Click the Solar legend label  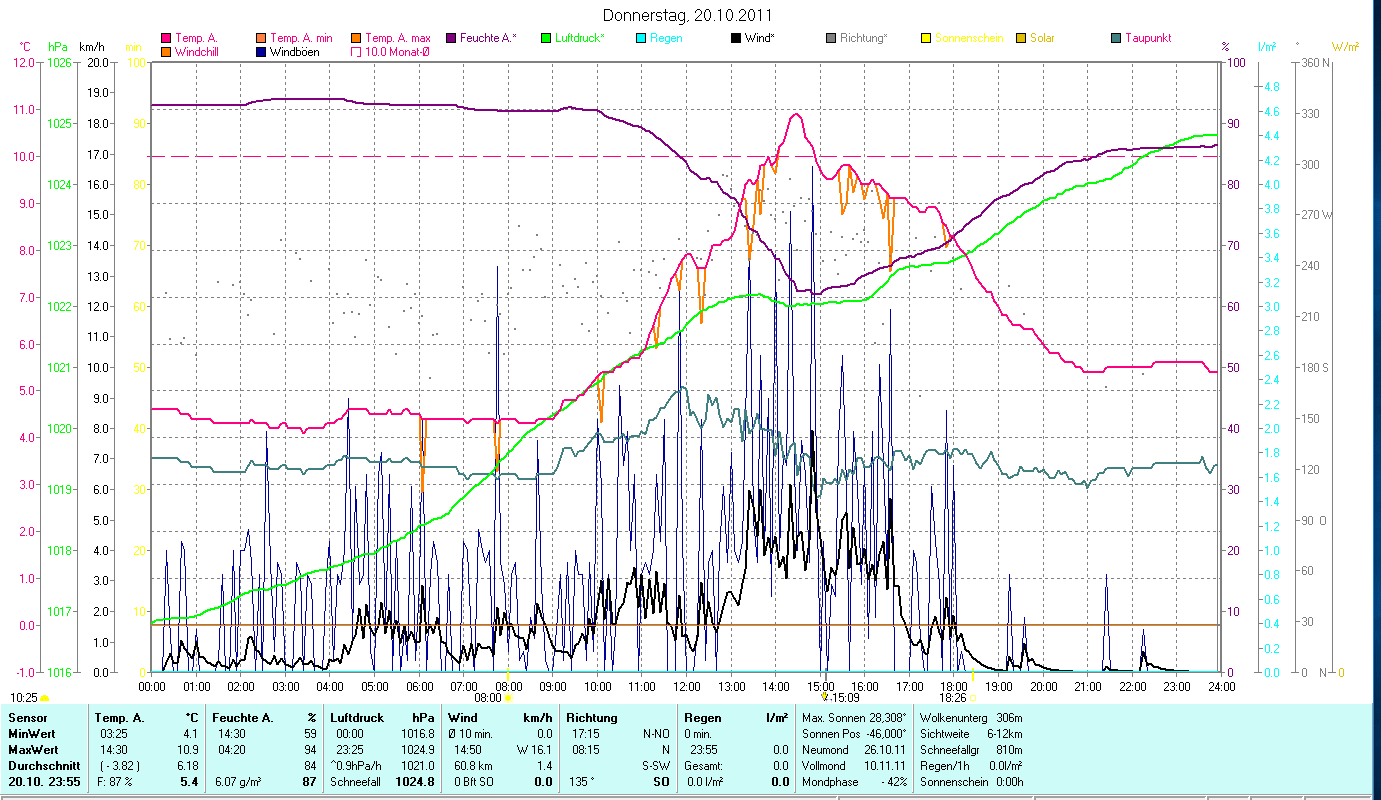(x=1041, y=38)
